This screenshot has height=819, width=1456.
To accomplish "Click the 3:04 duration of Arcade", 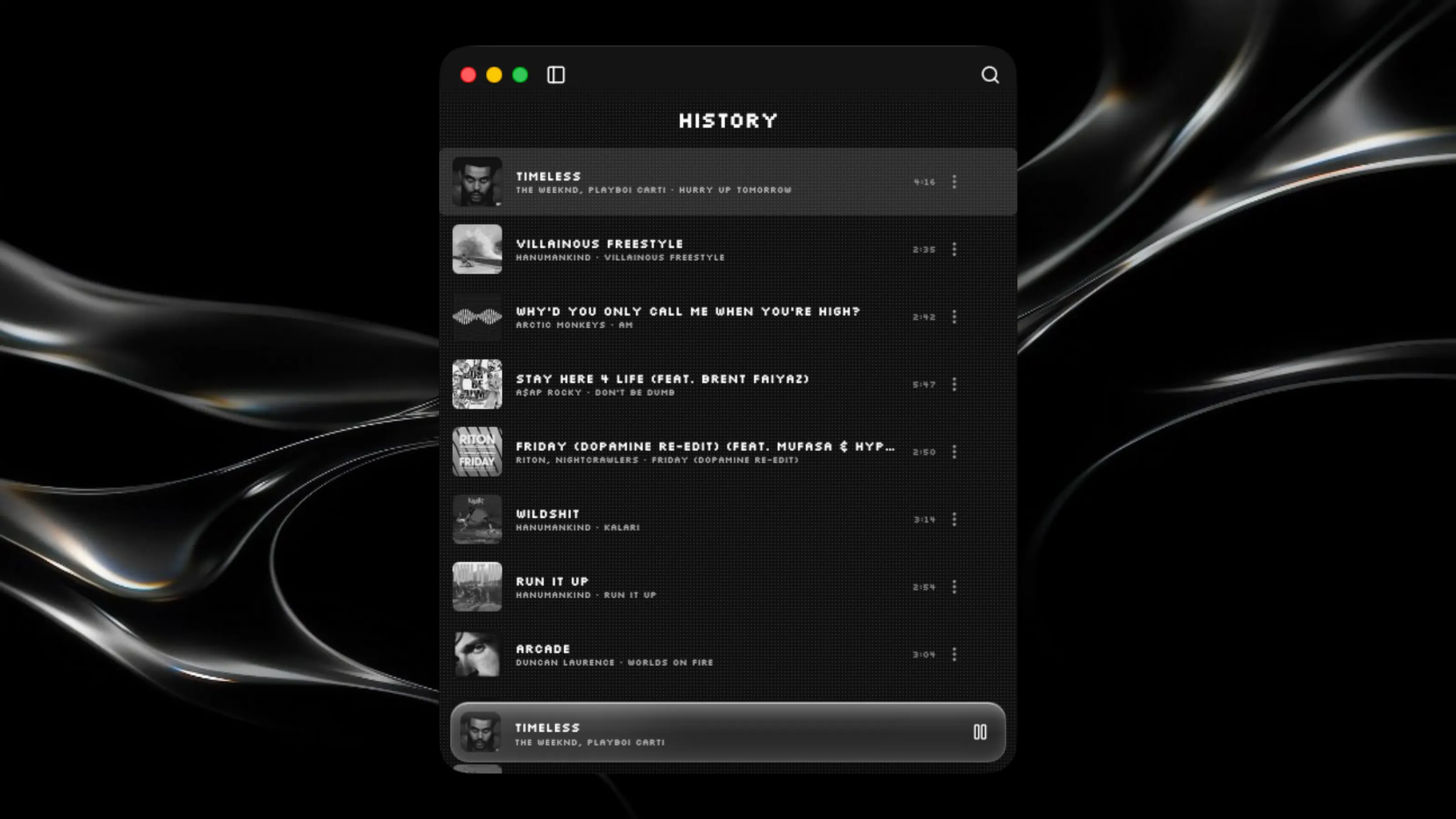I will pyautogui.click(x=924, y=655).
